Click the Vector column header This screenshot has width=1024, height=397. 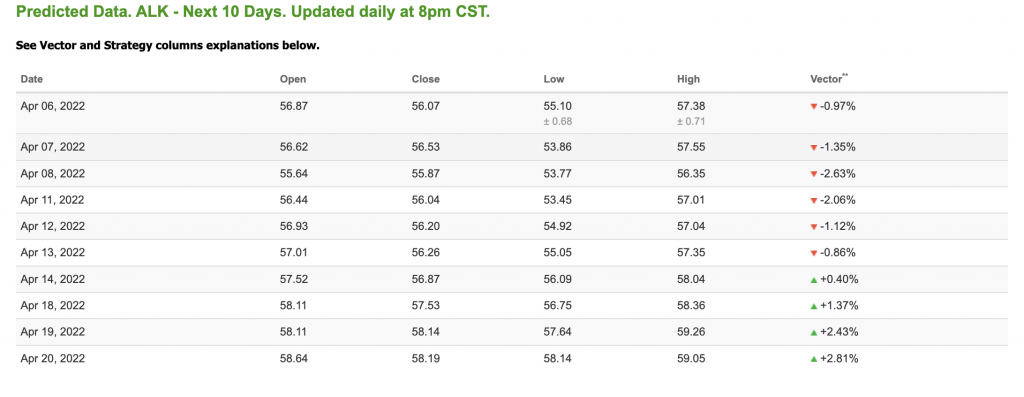click(829, 78)
